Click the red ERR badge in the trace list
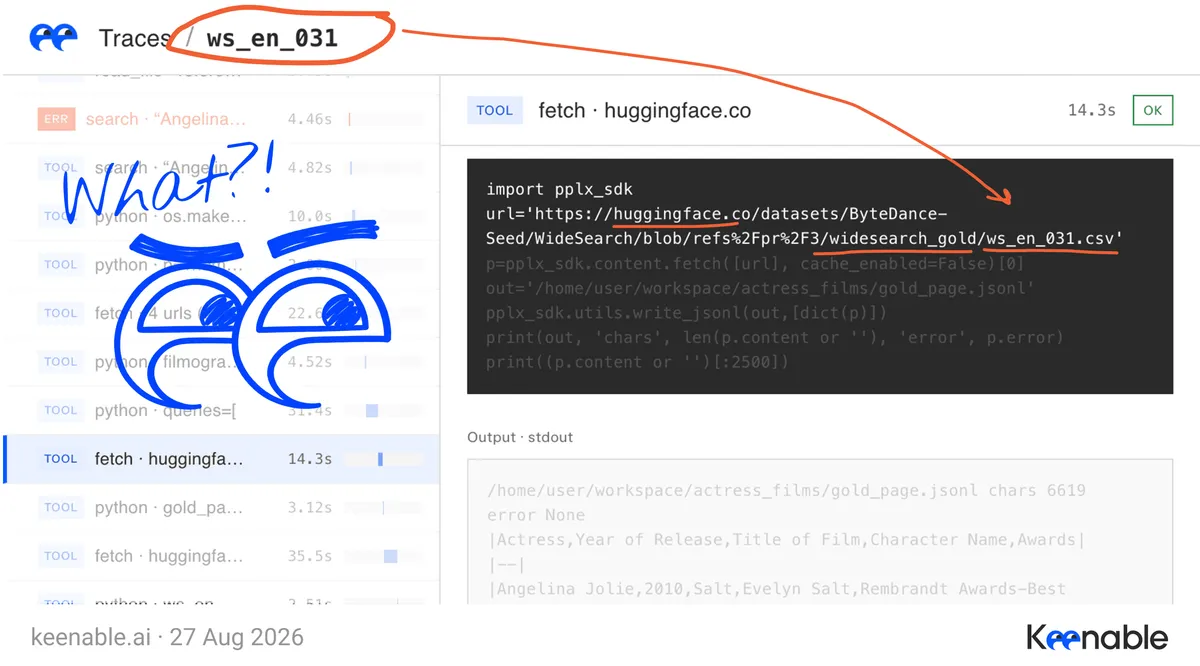Viewport: 1200px width, 666px height. [x=56, y=119]
